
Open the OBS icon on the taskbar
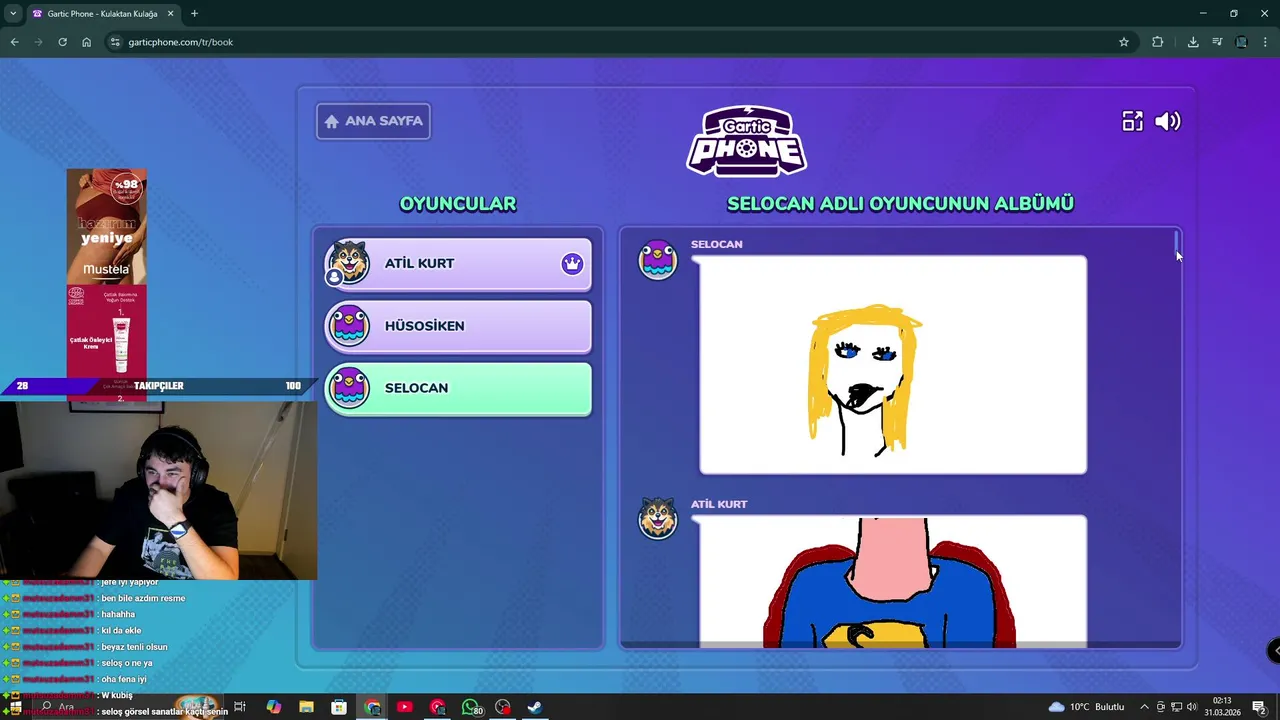coord(503,707)
